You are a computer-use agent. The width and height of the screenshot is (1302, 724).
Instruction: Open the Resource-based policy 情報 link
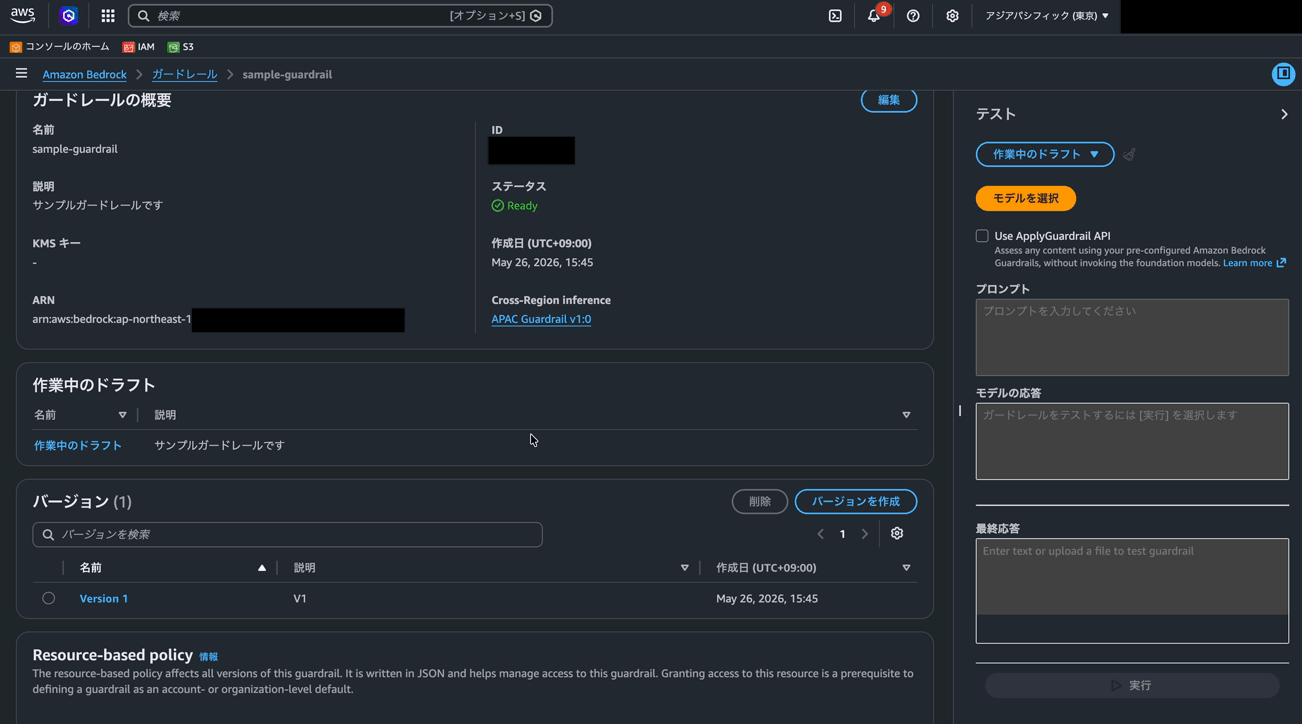pos(208,657)
